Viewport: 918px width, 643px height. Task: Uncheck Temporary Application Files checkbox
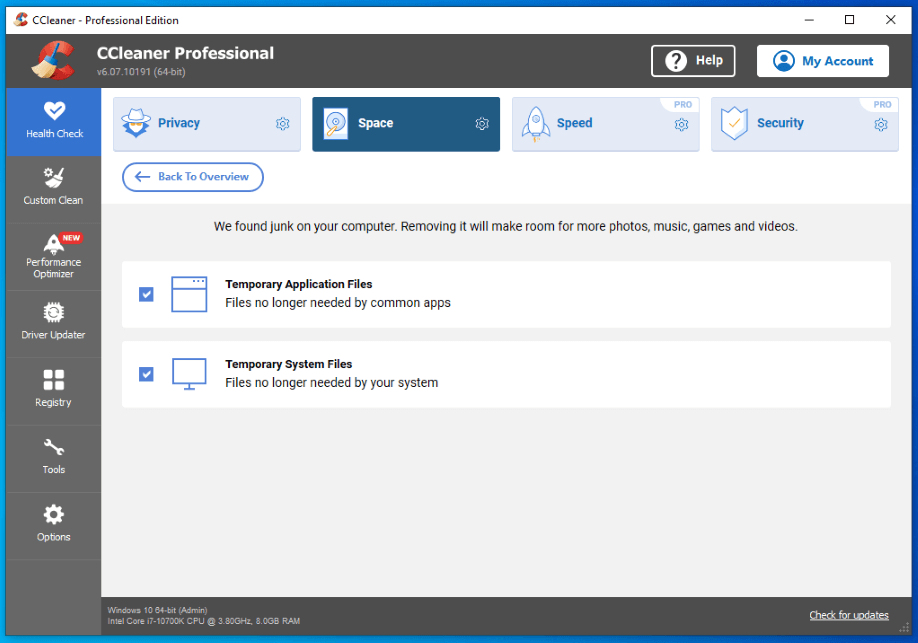(x=146, y=294)
